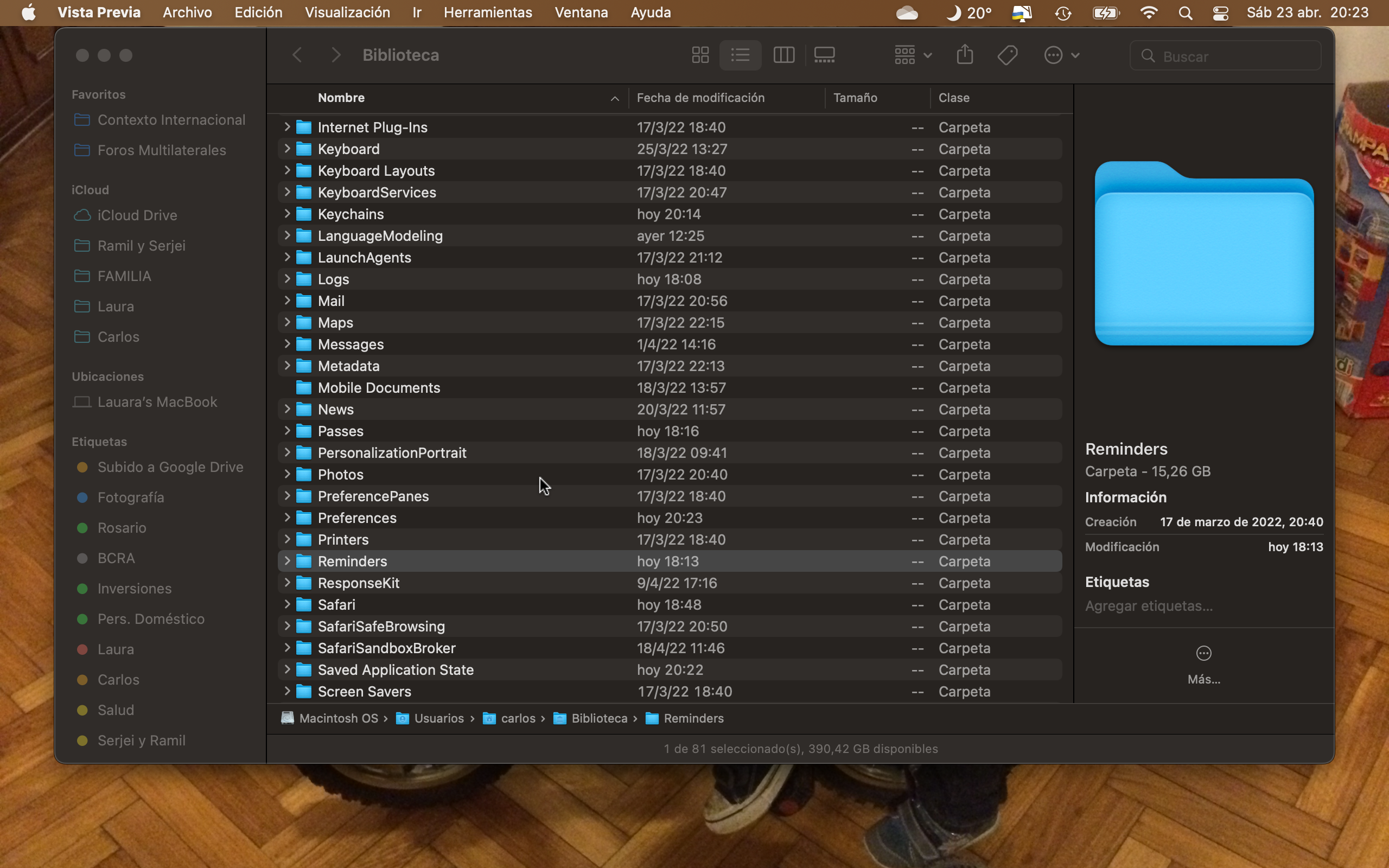Screen dimensions: 1389x868
Task: Switch to gallery view
Action: pyautogui.click(x=824, y=55)
